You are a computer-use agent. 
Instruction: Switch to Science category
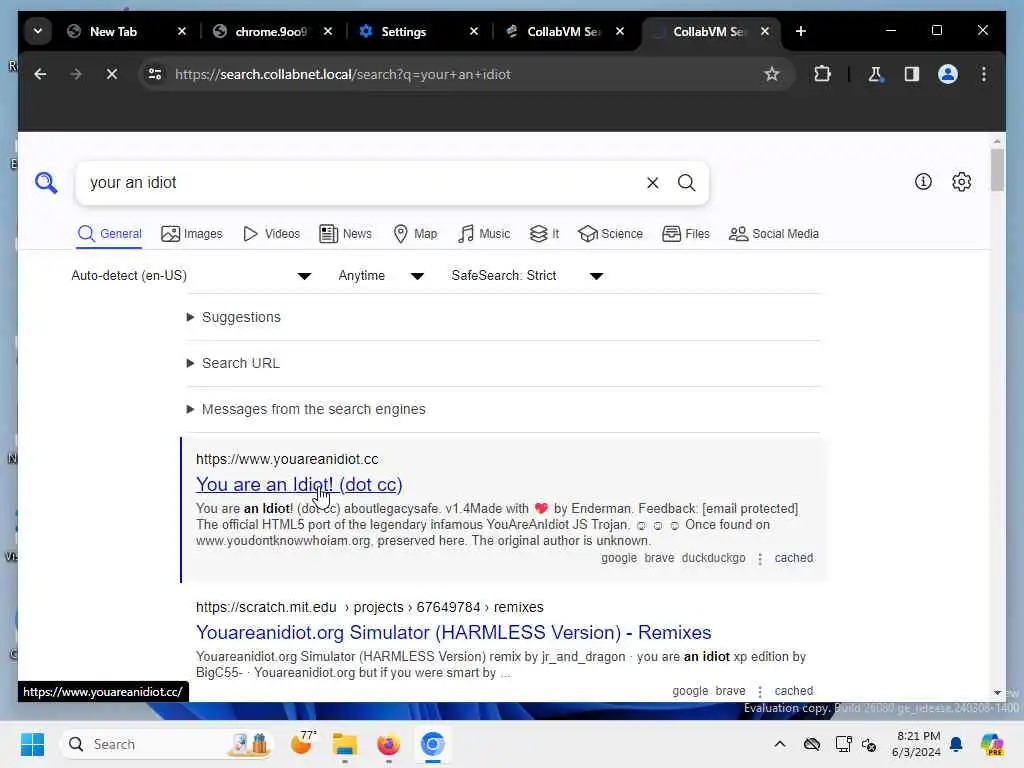(611, 234)
